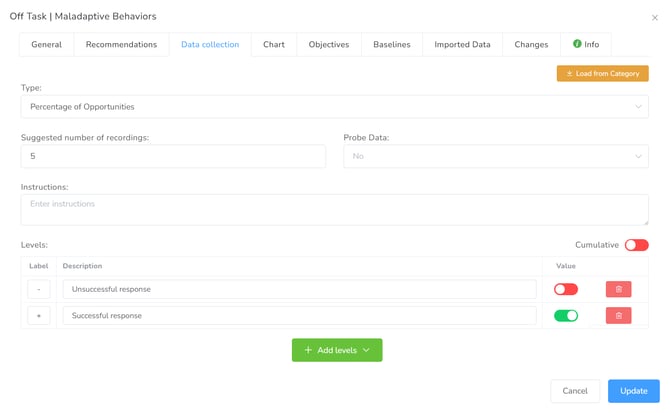This screenshot has height=413, width=670.
Task: Delete the Unsuccessful response level
Action: 618,289
